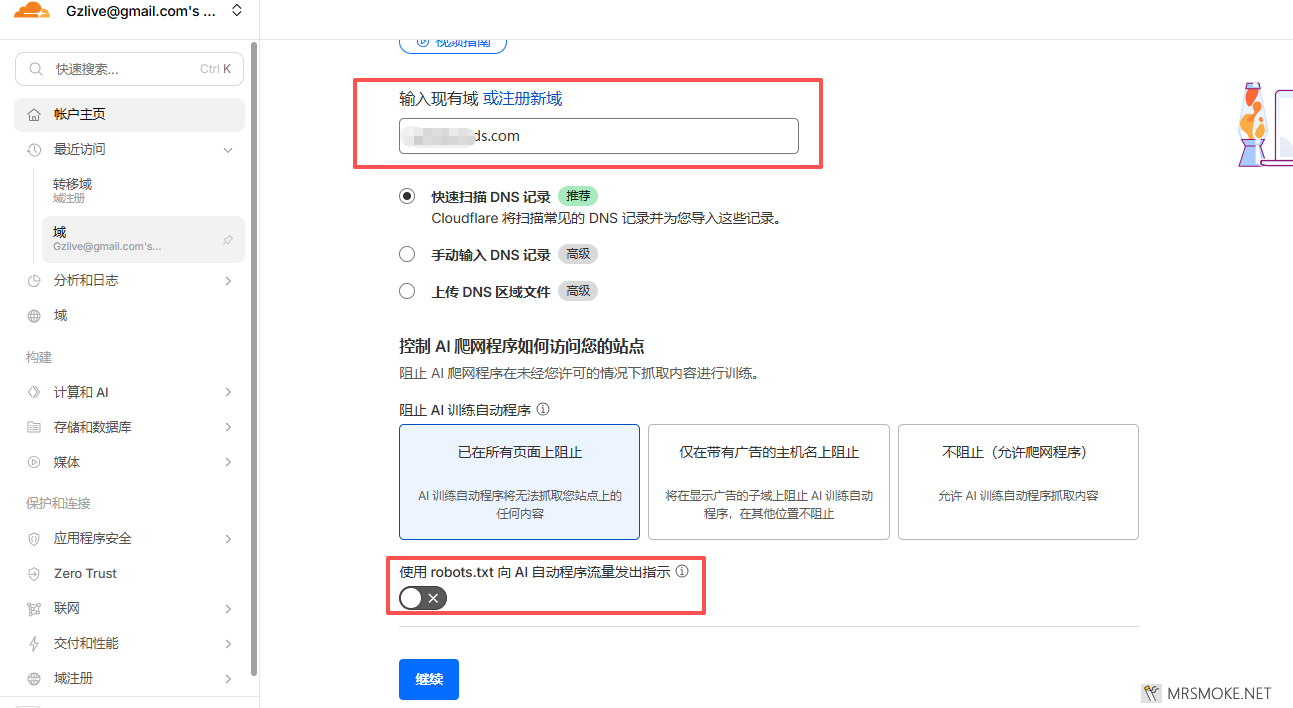
Task: Click the 或注册新域 link
Action: [522, 98]
